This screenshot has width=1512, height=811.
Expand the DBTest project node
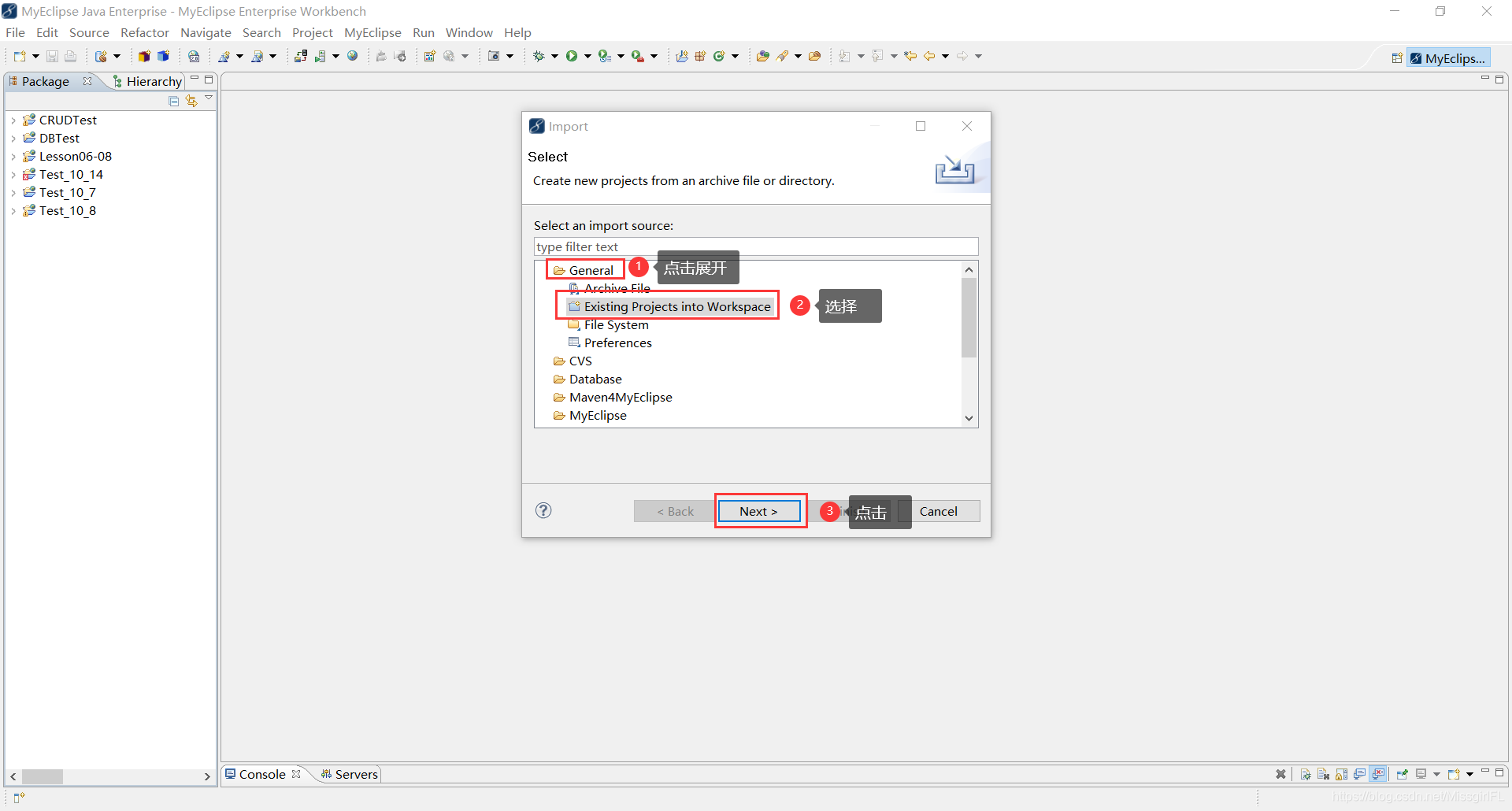tap(13, 139)
